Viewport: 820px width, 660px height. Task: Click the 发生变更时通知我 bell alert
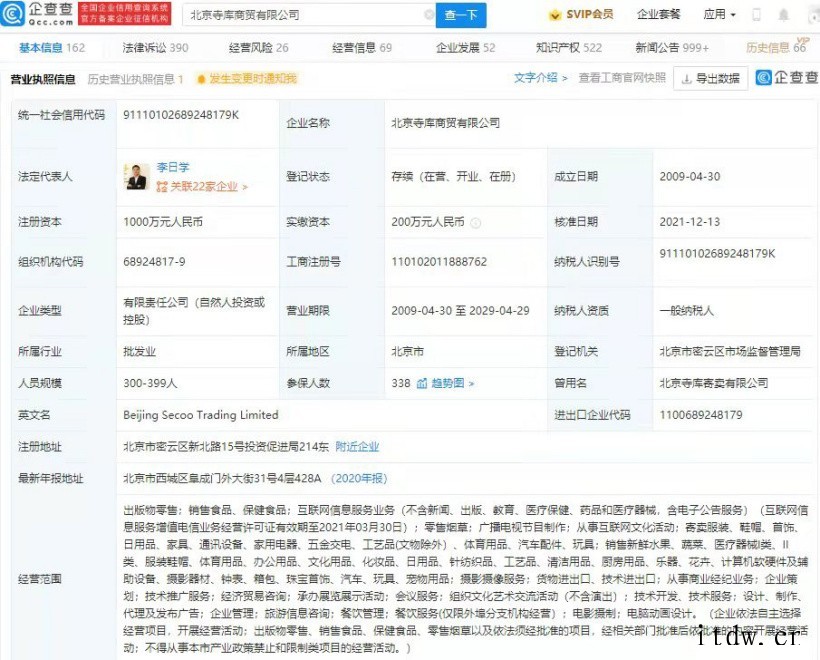click(x=246, y=78)
